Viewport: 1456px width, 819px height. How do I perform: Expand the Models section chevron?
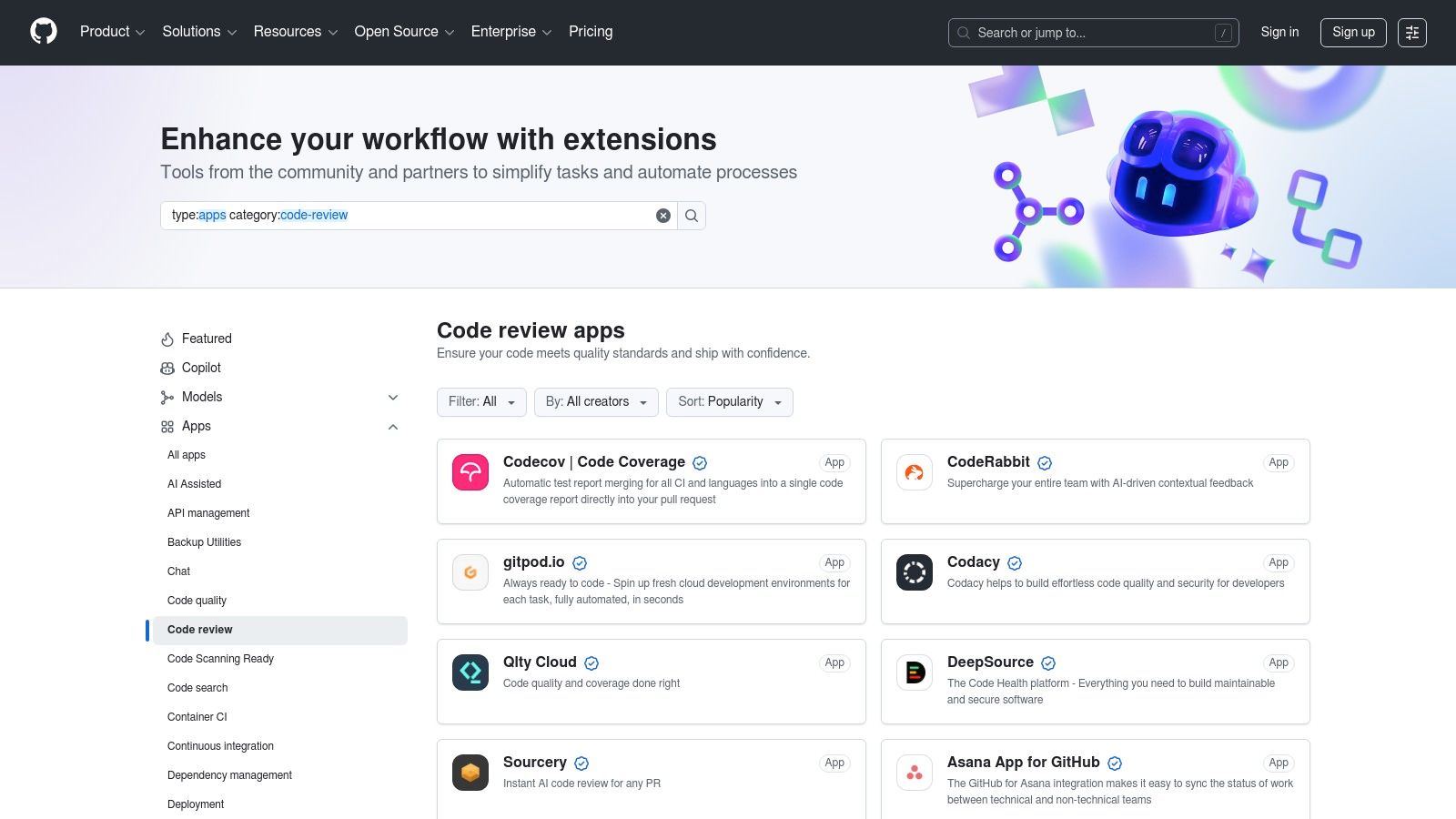(x=393, y=398)
